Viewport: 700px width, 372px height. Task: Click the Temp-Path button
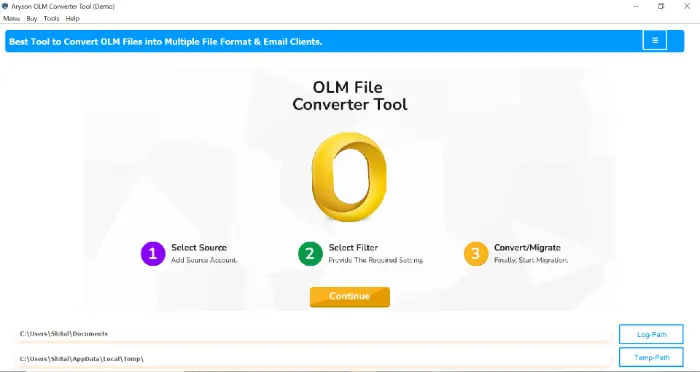(651, 357)
